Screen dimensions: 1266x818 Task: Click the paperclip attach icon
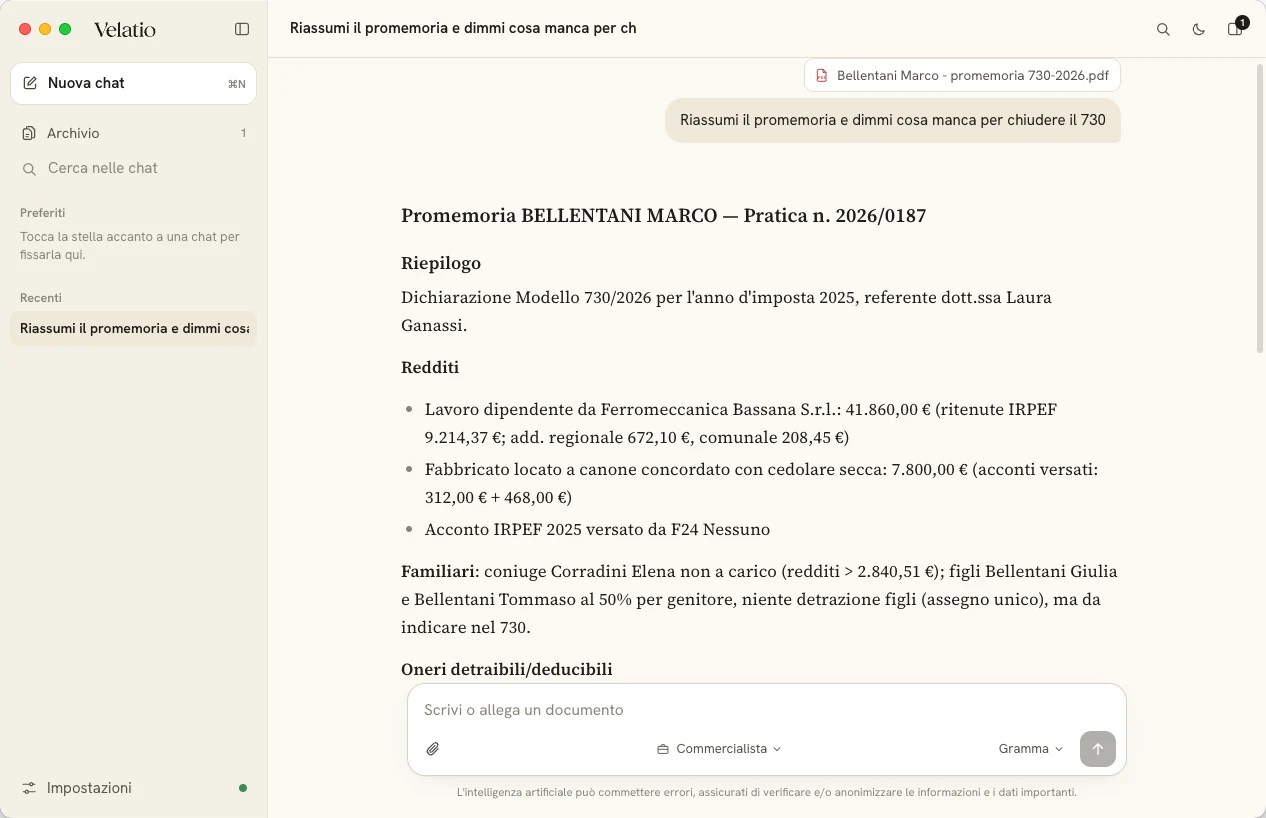pos(433,748)
